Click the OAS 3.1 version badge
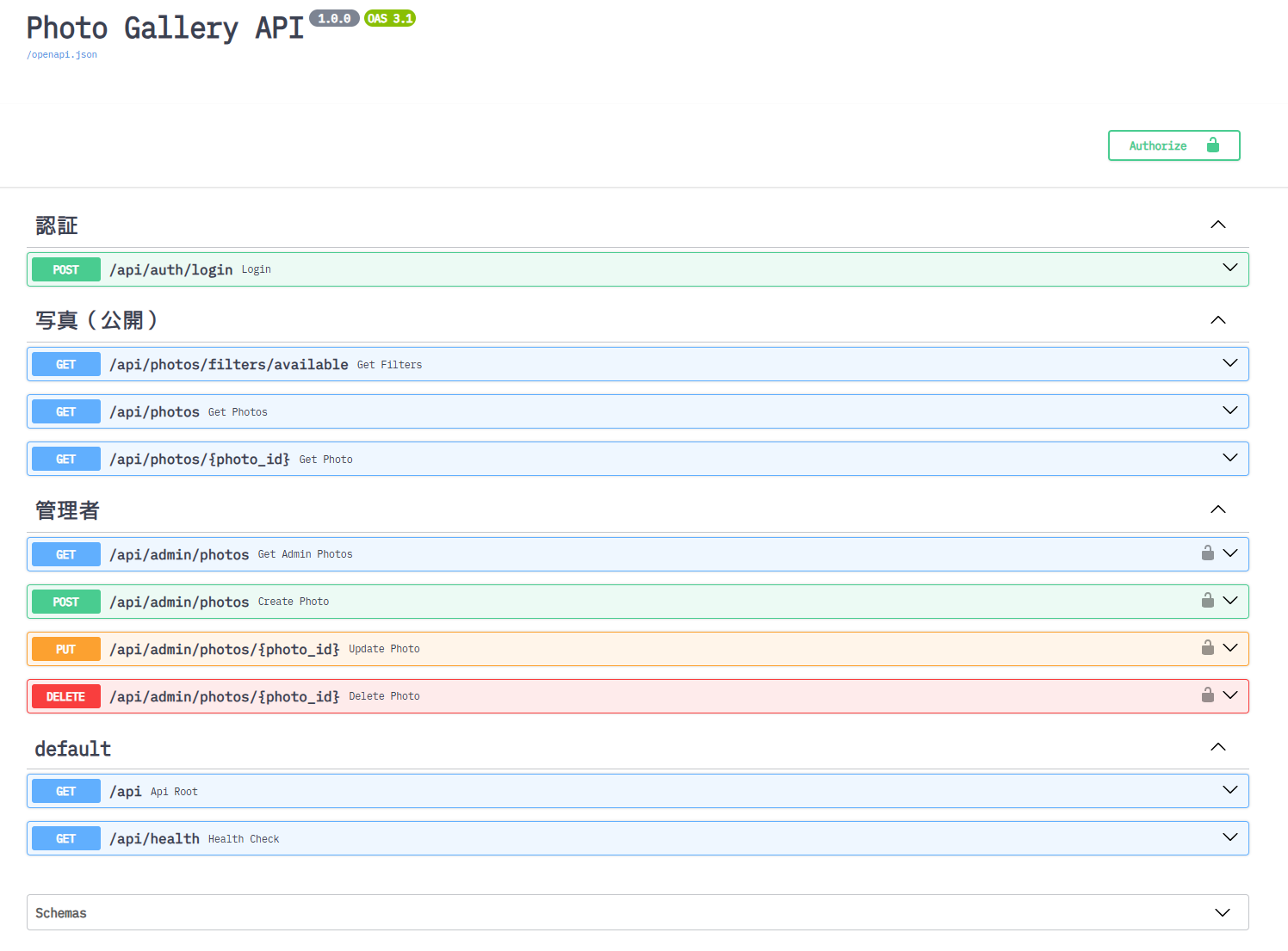Viewport: 1288px width, 951px height. coord(390,19)
